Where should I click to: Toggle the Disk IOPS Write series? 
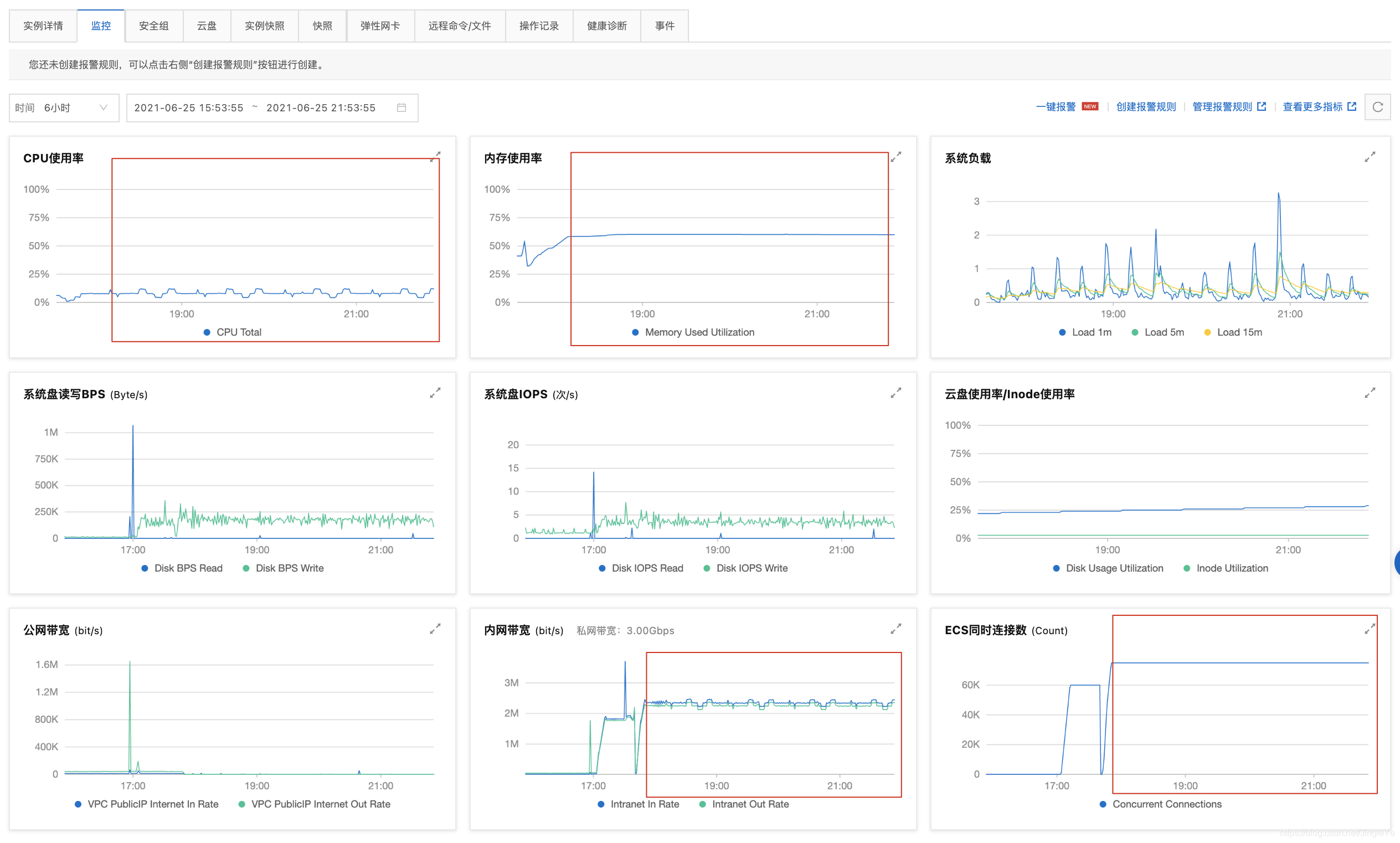pyautogui.click(x=745, y=568)
